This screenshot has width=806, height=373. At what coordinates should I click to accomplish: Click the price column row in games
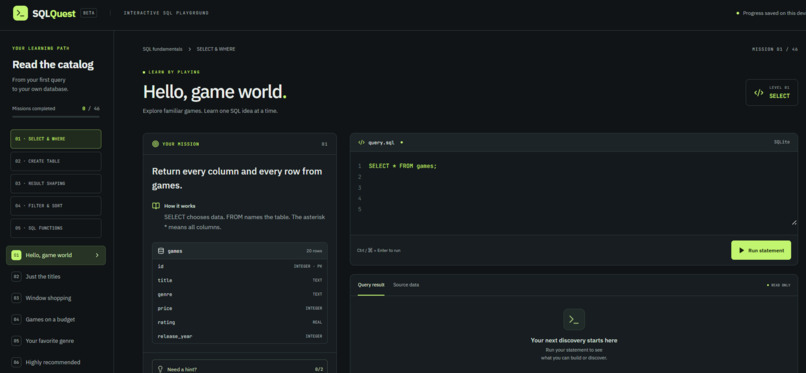240,308
